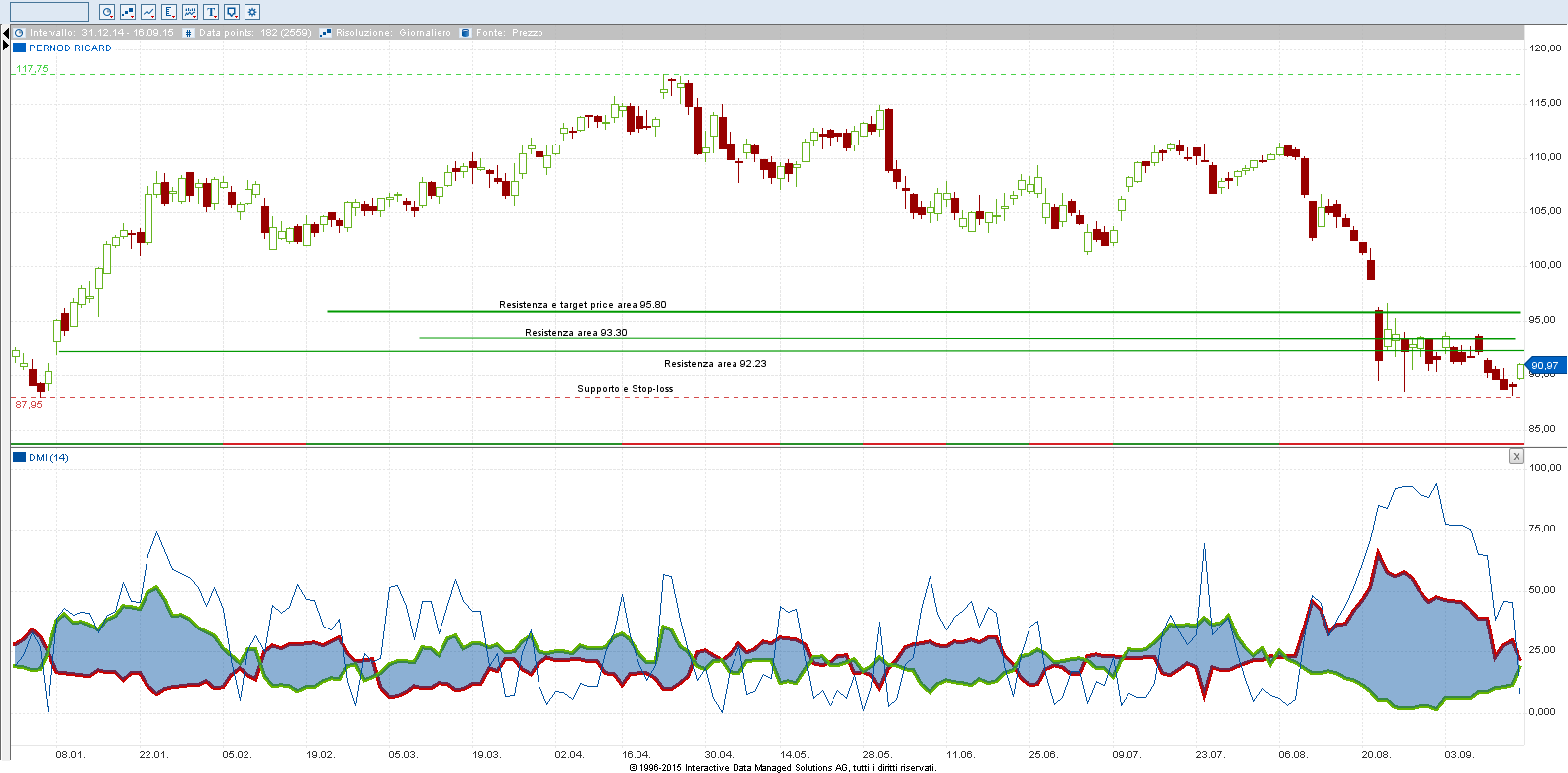Click the database icon beside Fonte

pos(465,33)
